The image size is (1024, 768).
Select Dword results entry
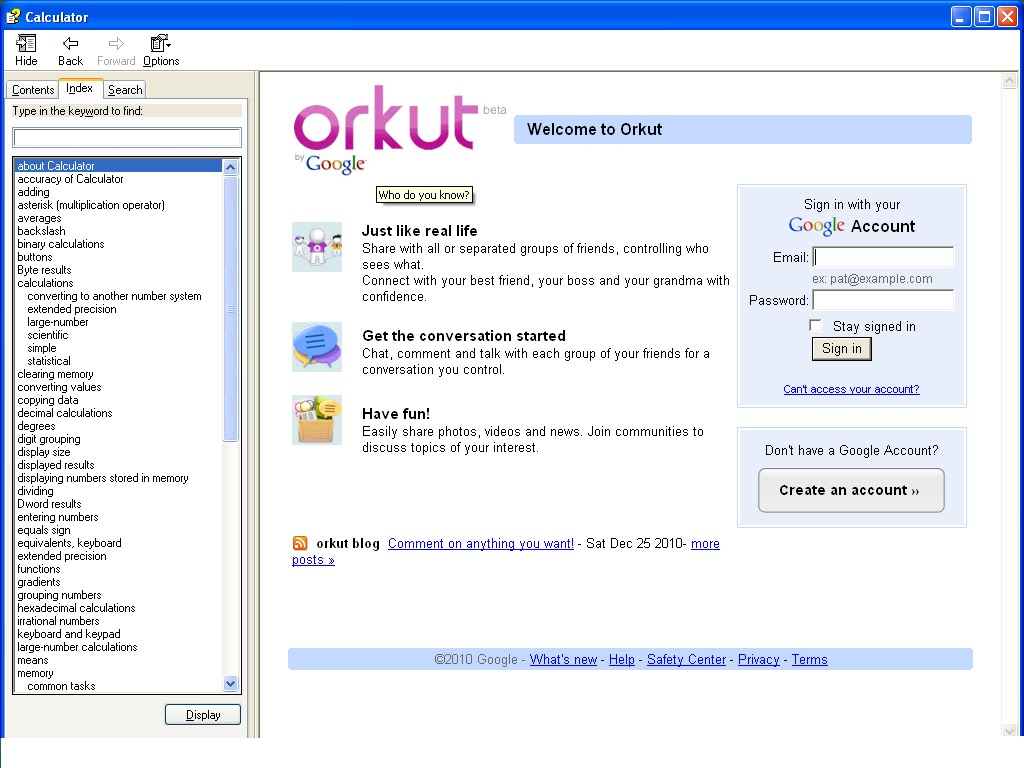pyautogui.click(x=50, y=504)
